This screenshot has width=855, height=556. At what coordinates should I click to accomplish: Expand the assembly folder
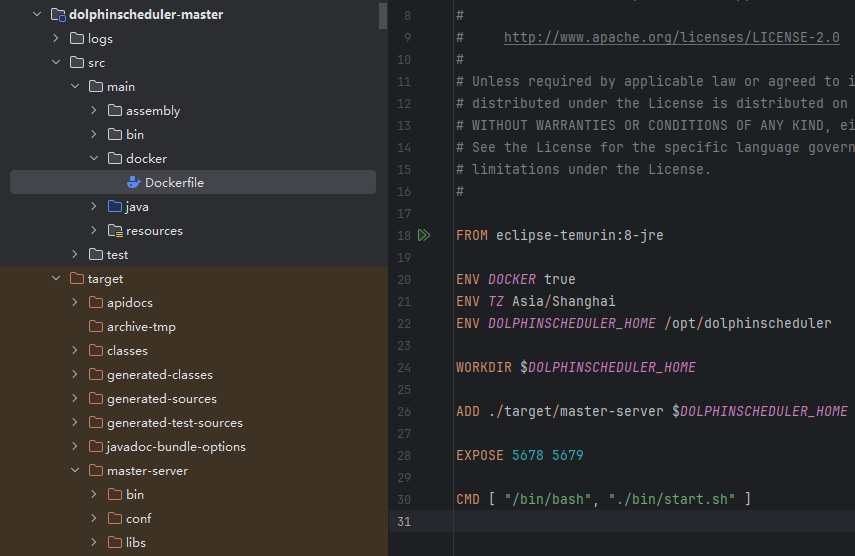(94, 110)
